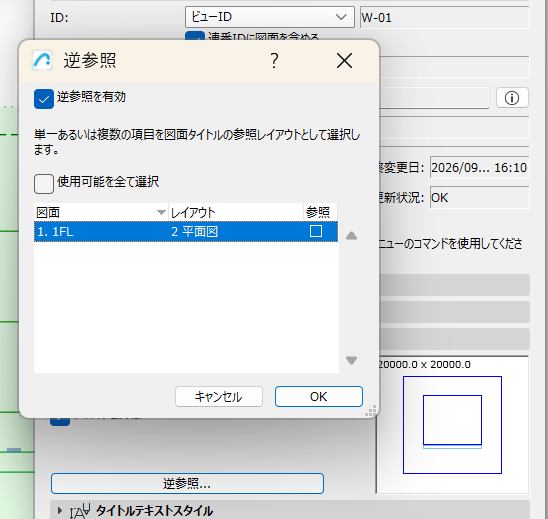Expand the タイトルテキストスタイル section
Screen dimensions: 548x519
point(60,511)
